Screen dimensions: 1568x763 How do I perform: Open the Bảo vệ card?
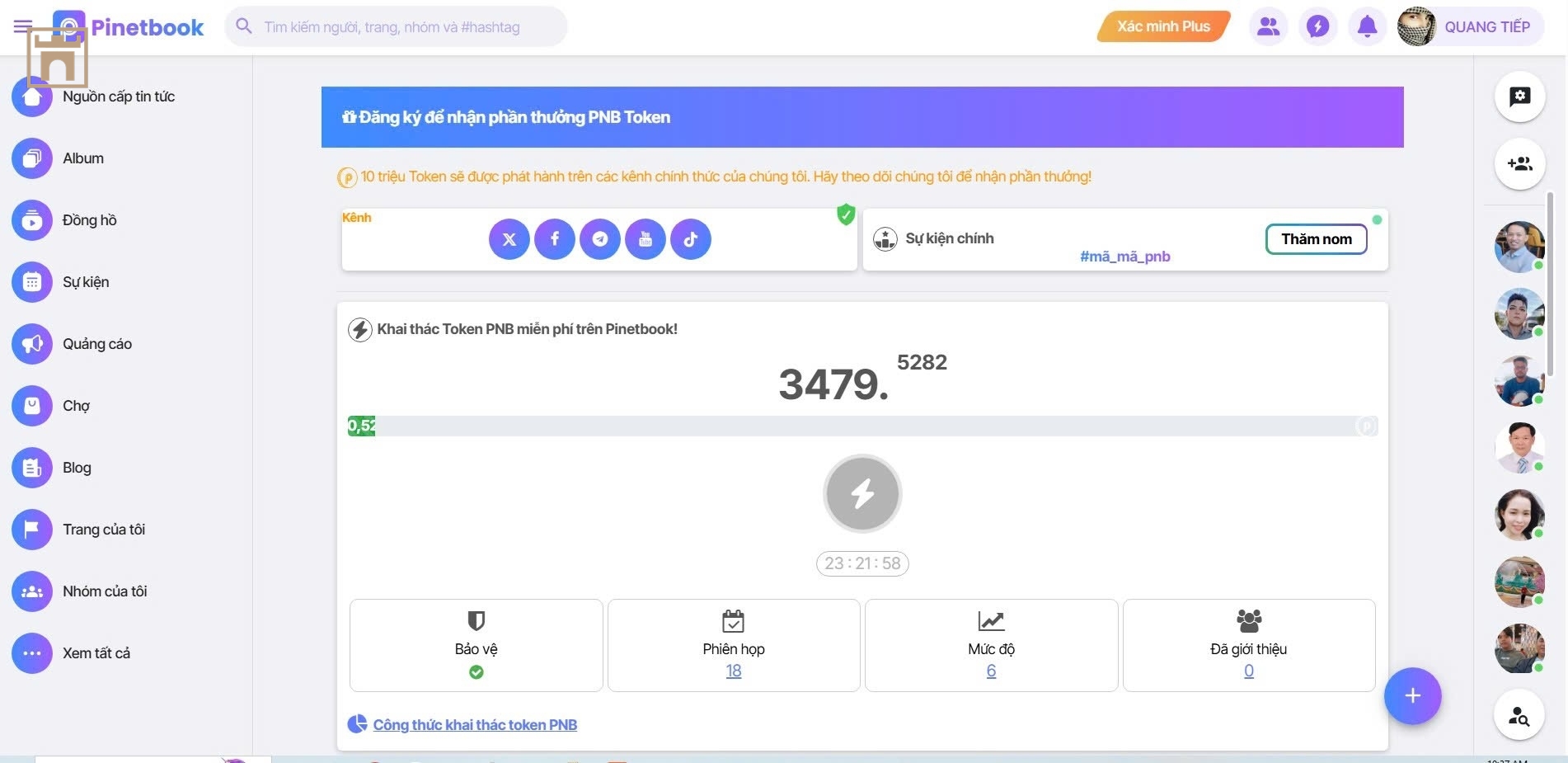click(477, 645)
